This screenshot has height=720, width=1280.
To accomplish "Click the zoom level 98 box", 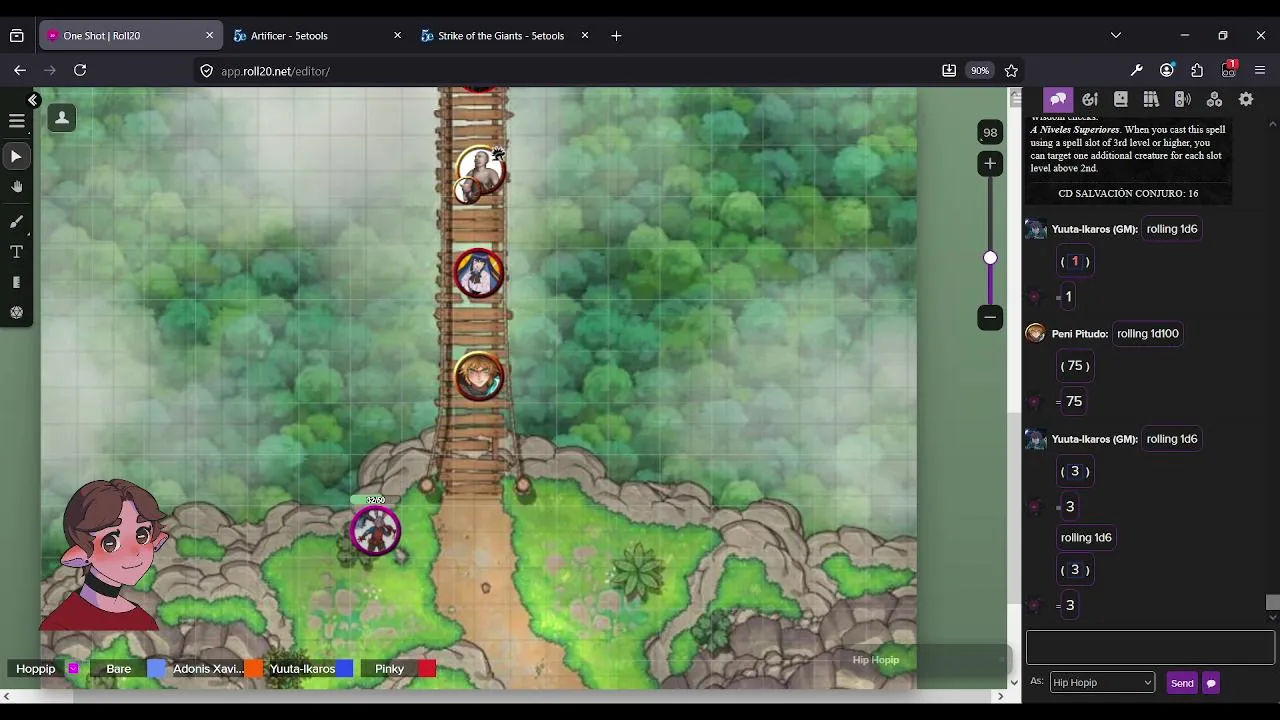I will (990, 132).
